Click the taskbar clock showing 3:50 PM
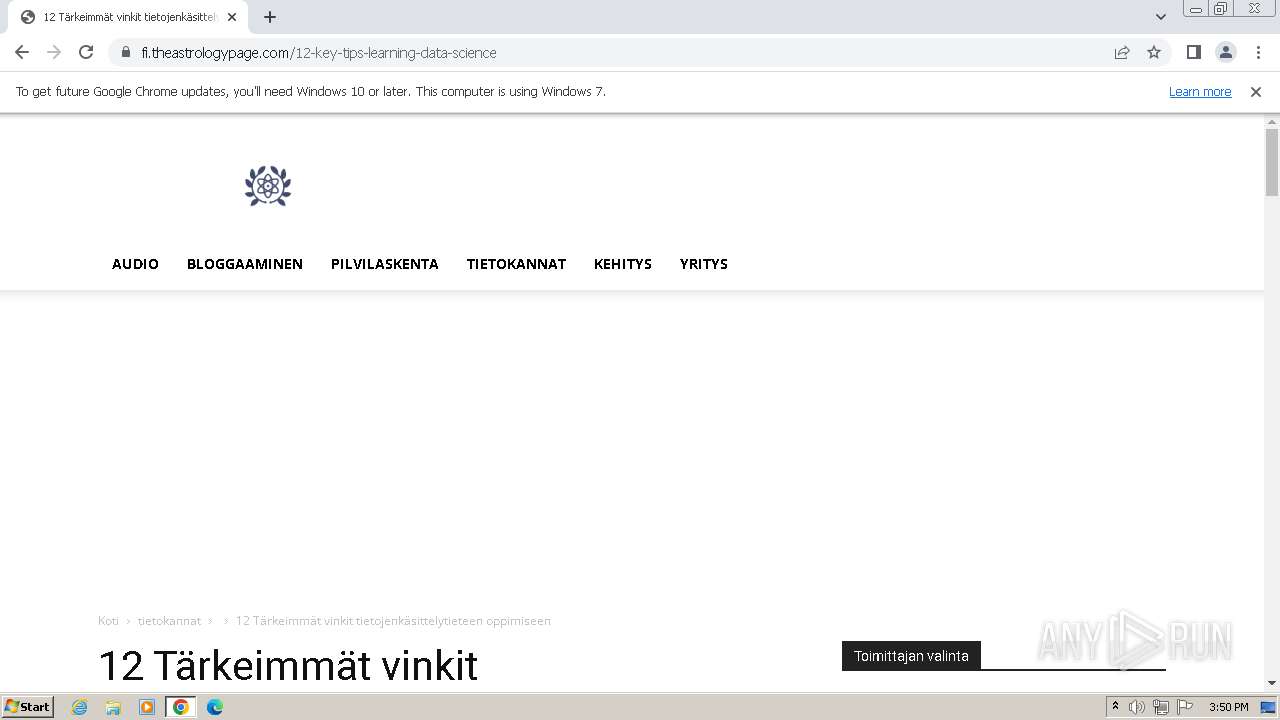 coord(1228,707)
